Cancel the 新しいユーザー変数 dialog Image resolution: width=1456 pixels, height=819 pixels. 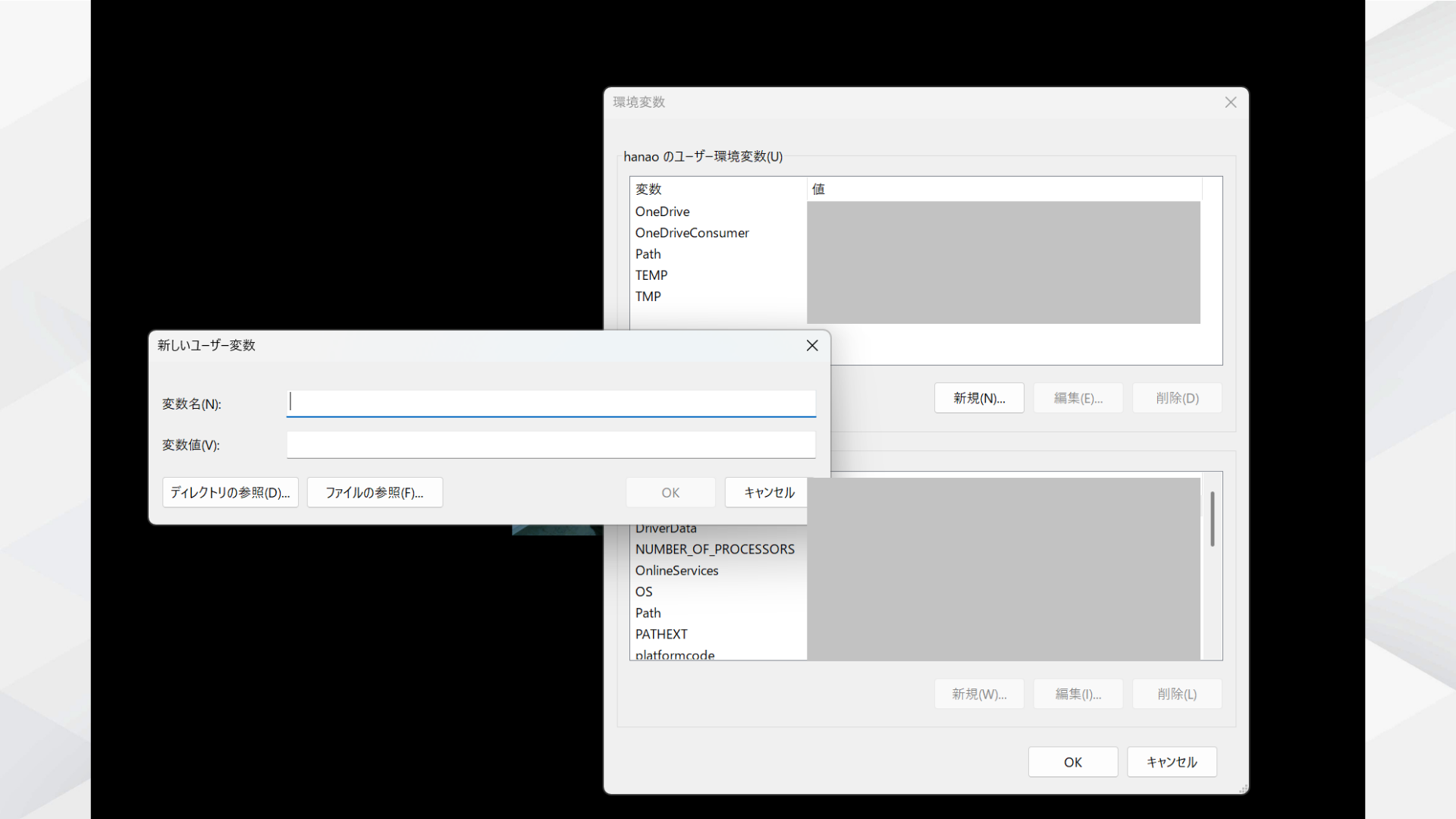[x=766, y=492]
